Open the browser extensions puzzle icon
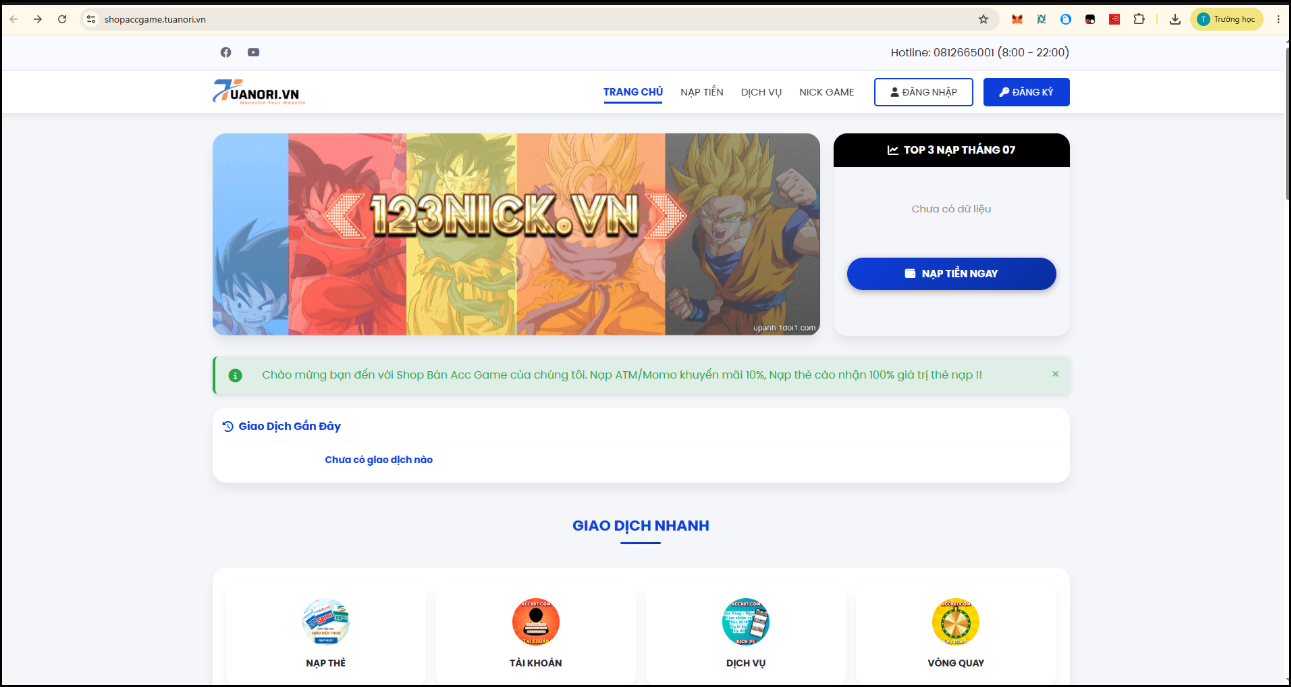This screenshot has width=1291, height=687. point(1139,19)
